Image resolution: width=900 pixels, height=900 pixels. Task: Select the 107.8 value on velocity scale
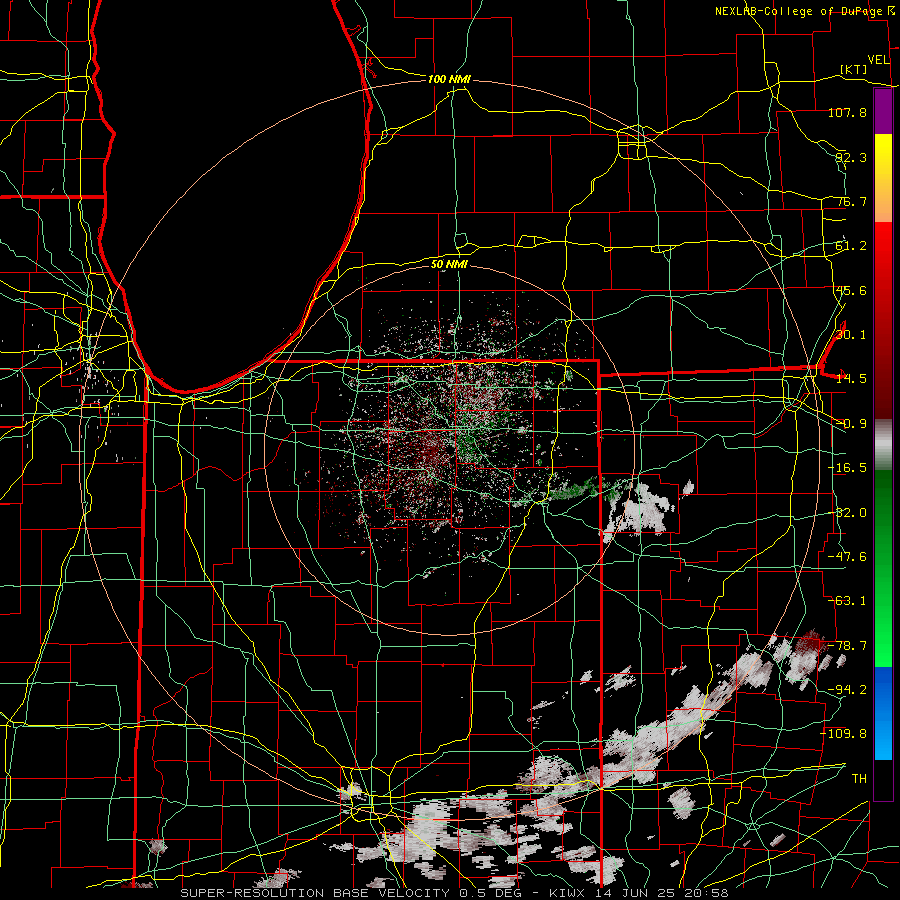point(847,112)
